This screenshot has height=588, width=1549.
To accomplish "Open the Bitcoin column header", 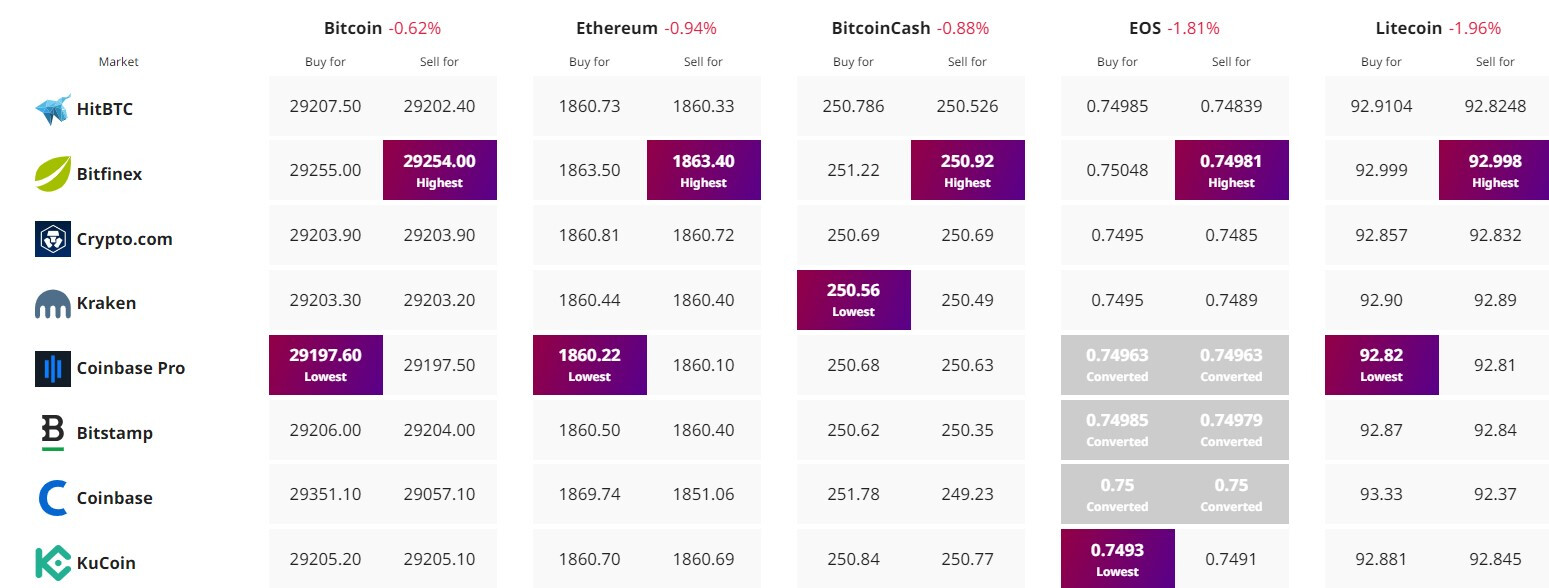I will [x=353, y=28].
